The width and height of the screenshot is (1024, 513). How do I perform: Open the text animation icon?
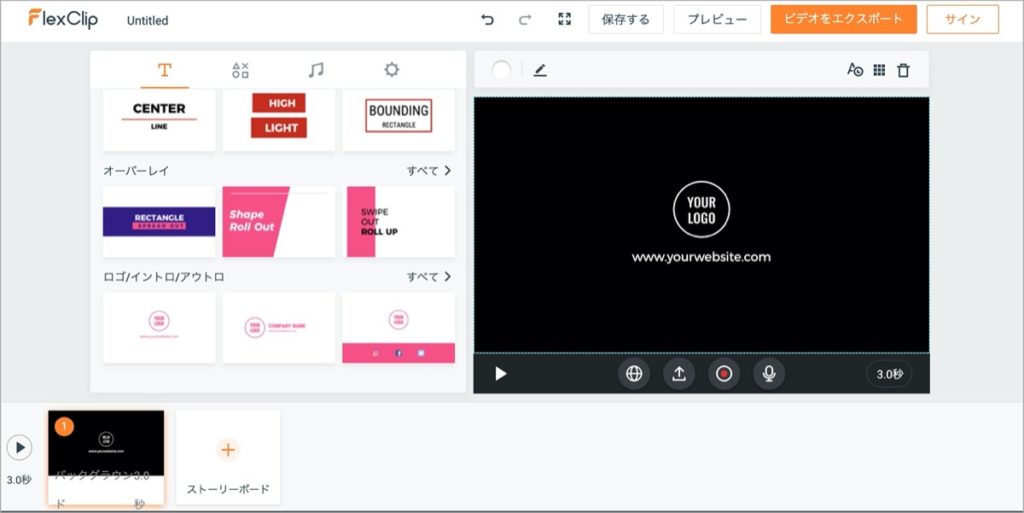(855, 70)
